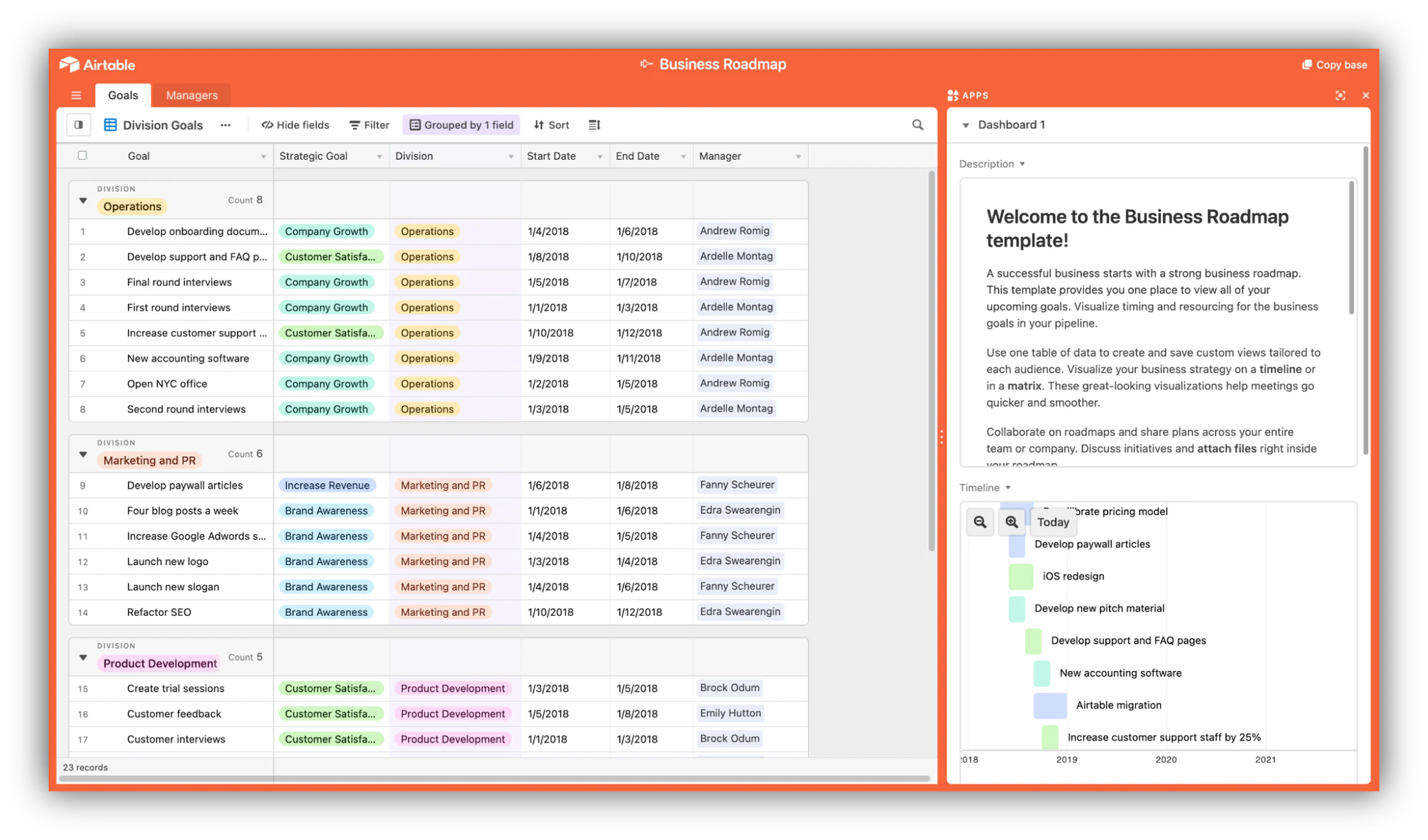
Task: Click Hide fields in toolbar
Action: [295, 125]
